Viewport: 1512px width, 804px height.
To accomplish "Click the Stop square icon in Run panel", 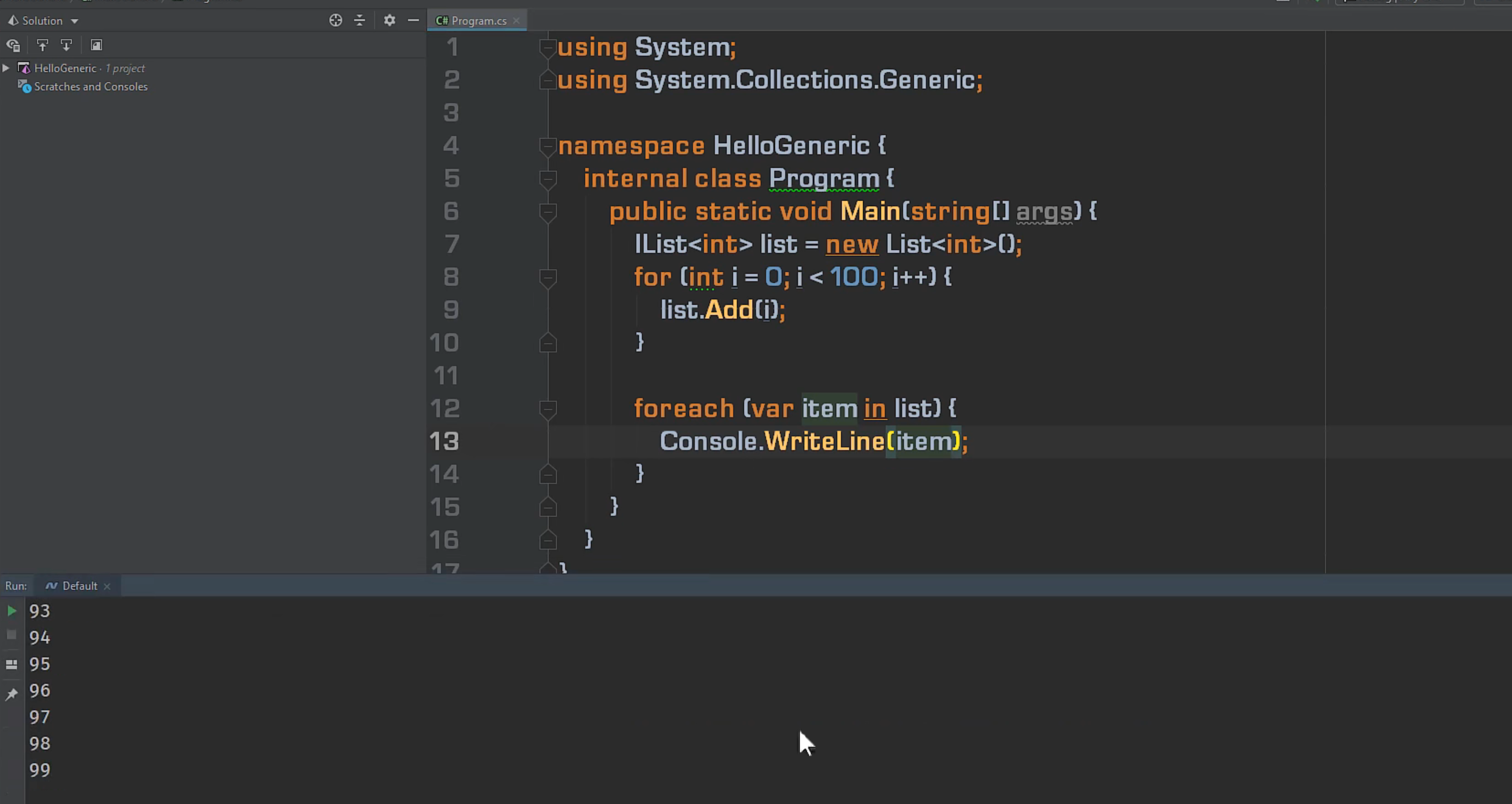I will coord(12,635).
